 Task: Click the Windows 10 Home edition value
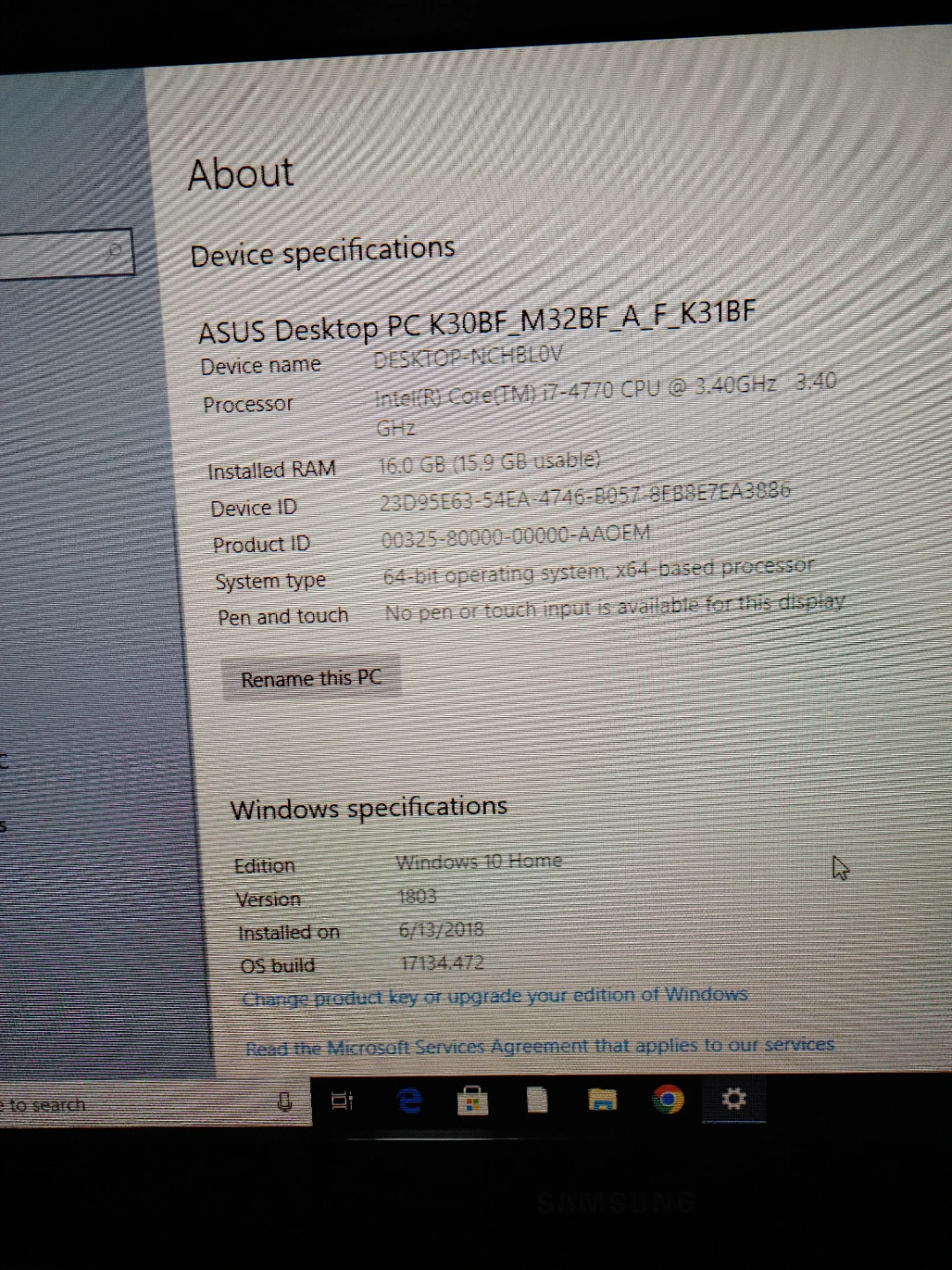click(479, 861)
